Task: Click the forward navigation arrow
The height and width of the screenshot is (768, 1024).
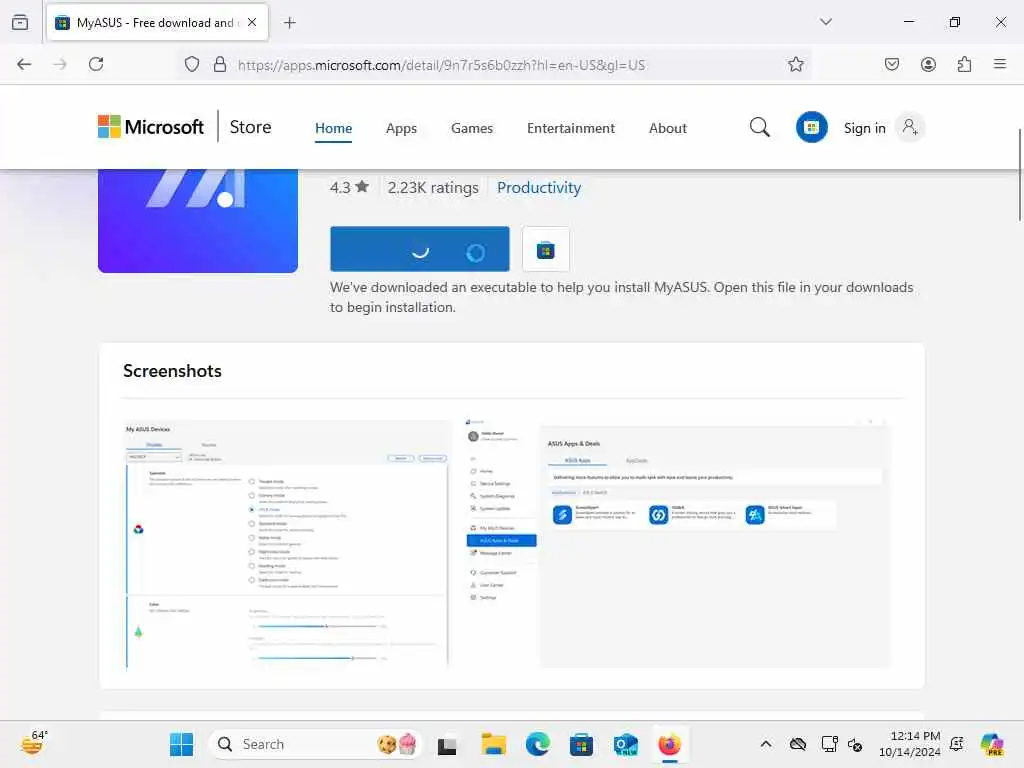Action: [x=60, y=64]
